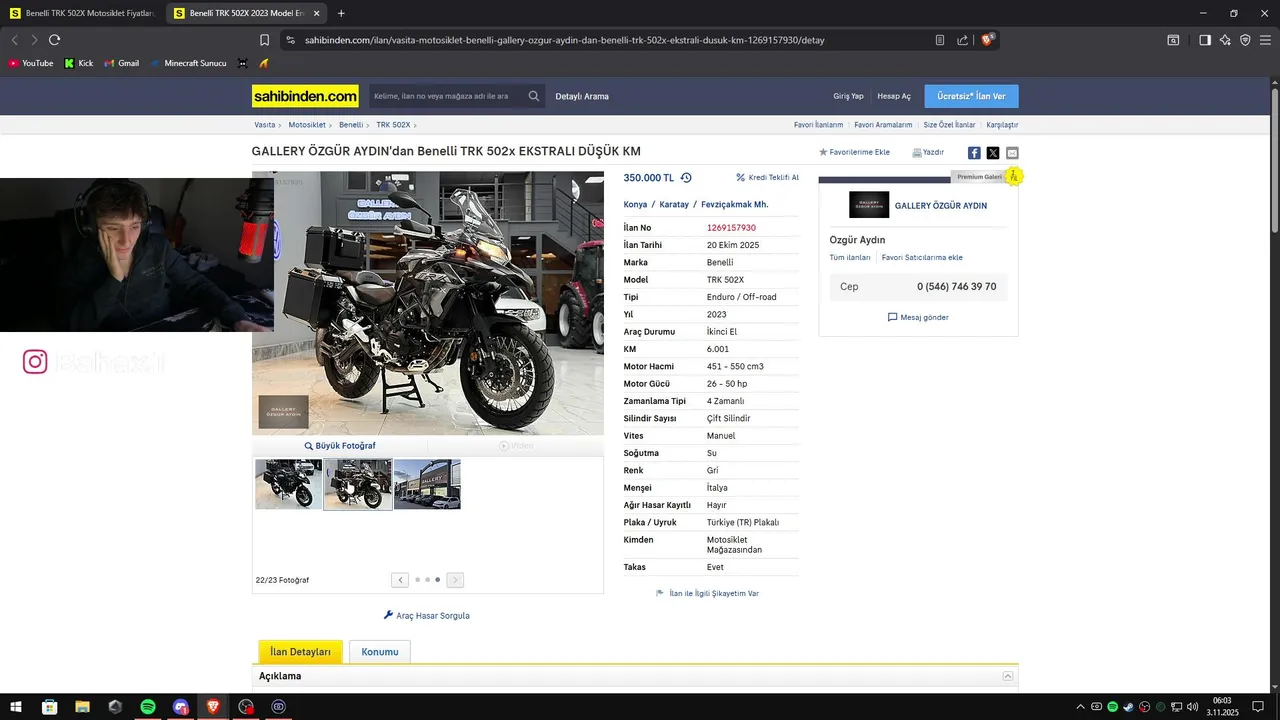Go to next photo thumbnails page

pyautogui.click(x=455, y=580)
